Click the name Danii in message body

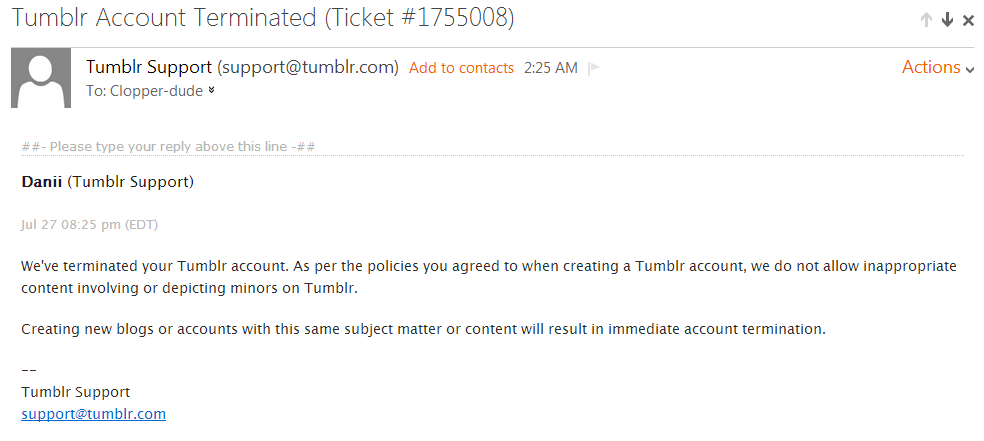pyautogui.click(x=41, y=182)
